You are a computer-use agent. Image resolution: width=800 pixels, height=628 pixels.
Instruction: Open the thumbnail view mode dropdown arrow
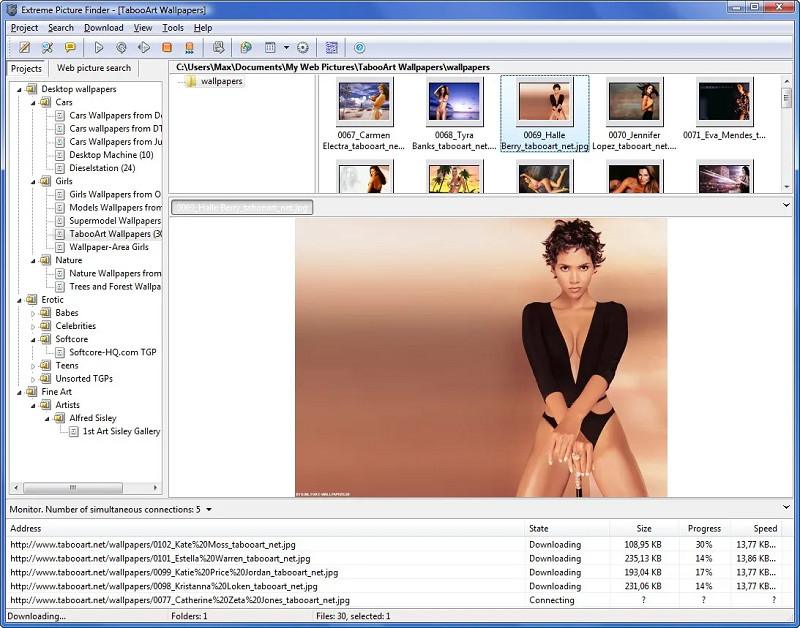[x=285, y=48]
